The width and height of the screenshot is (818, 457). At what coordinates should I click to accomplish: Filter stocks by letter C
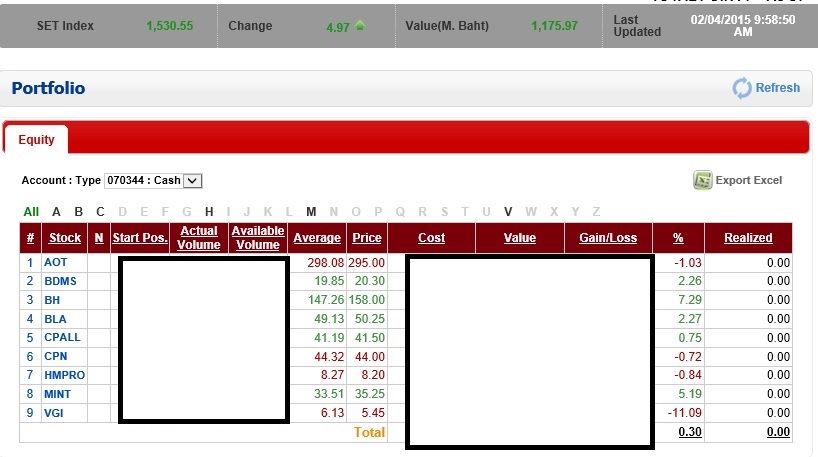100,212
